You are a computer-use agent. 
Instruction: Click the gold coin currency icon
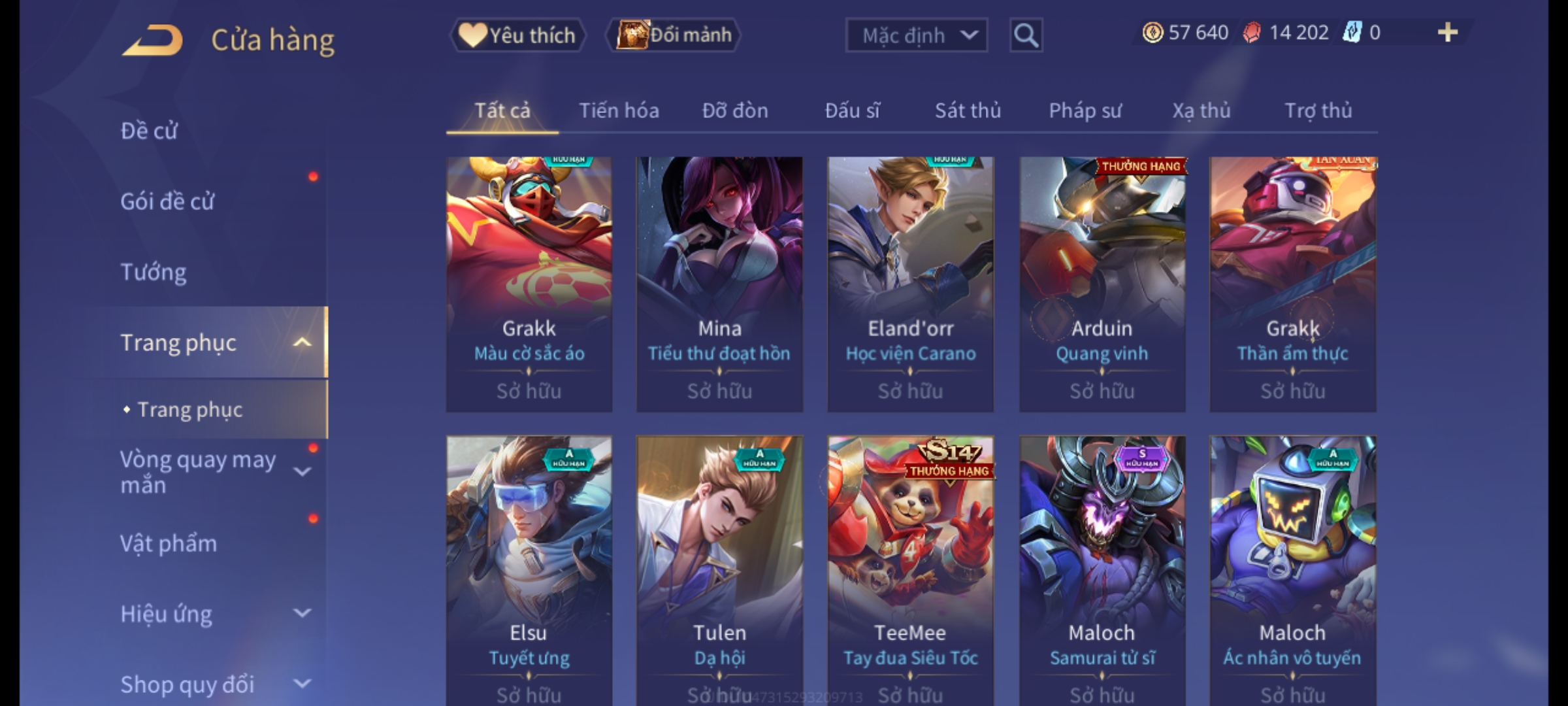[1152, 33]
